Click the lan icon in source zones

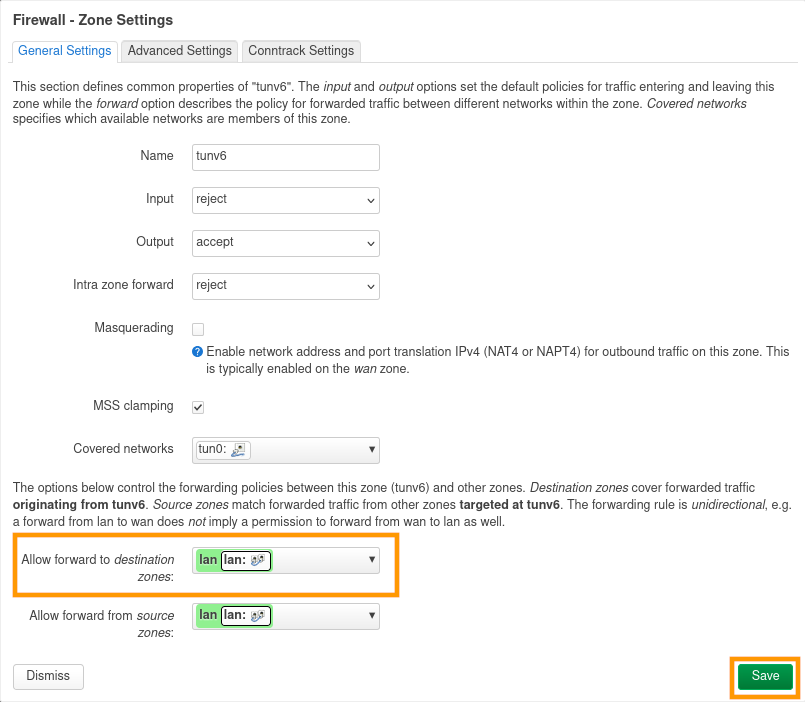[x=258, y=616]
